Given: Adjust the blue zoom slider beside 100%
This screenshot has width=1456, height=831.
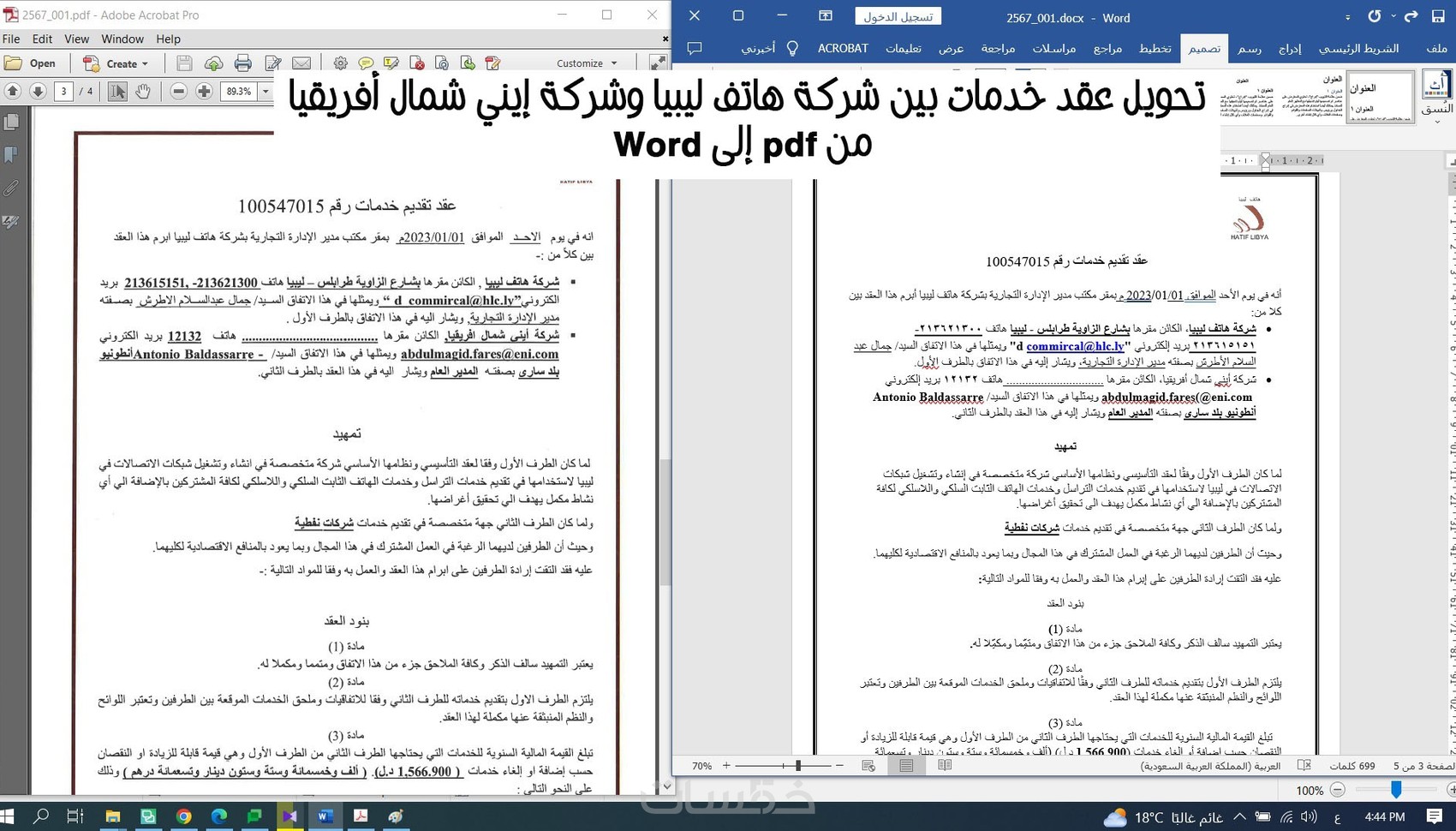Looking at the screenshot, I should coord(1396,790).
